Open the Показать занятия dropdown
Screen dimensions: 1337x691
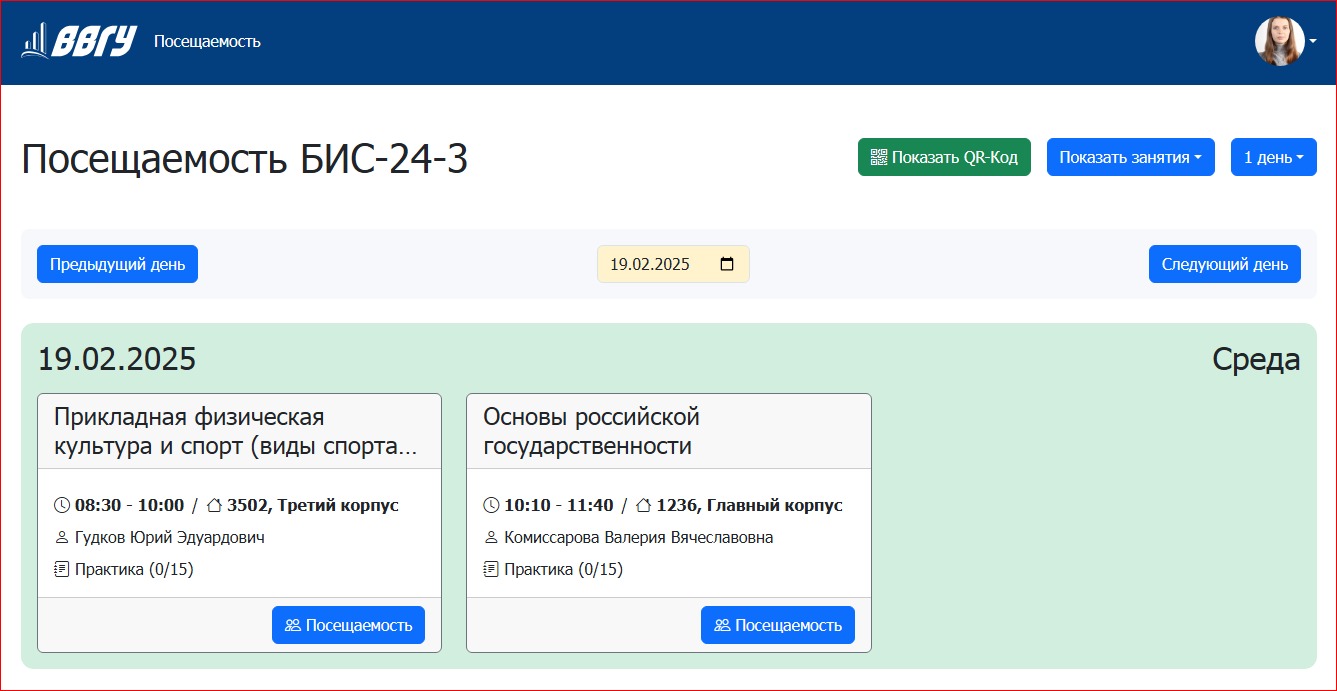pos(1131,157)
